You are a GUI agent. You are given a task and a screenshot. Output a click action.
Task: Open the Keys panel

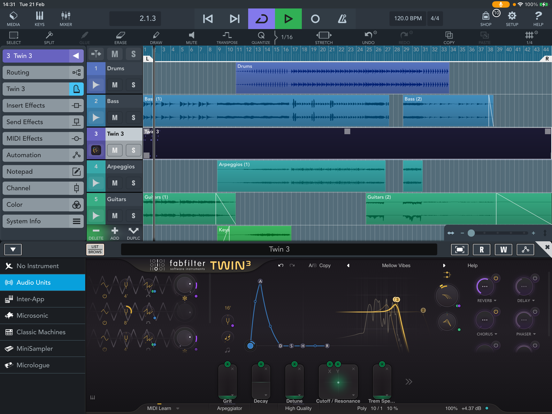(39, 19)
